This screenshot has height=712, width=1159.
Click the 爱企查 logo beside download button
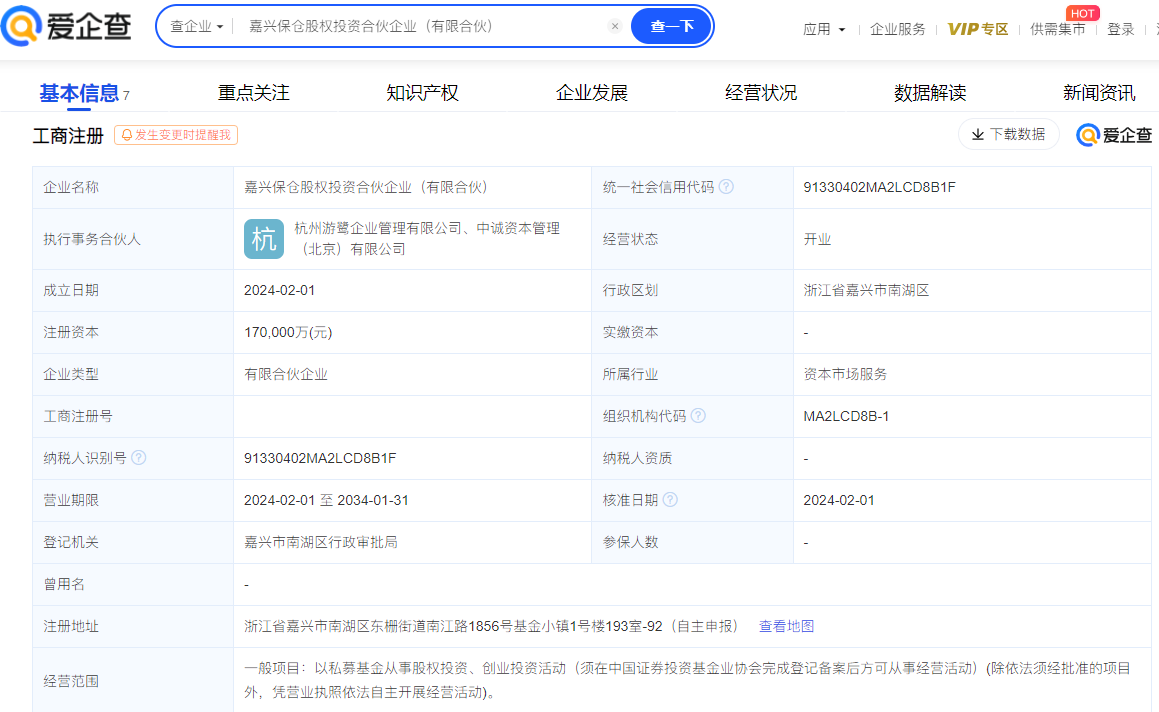pos(1114,135)
